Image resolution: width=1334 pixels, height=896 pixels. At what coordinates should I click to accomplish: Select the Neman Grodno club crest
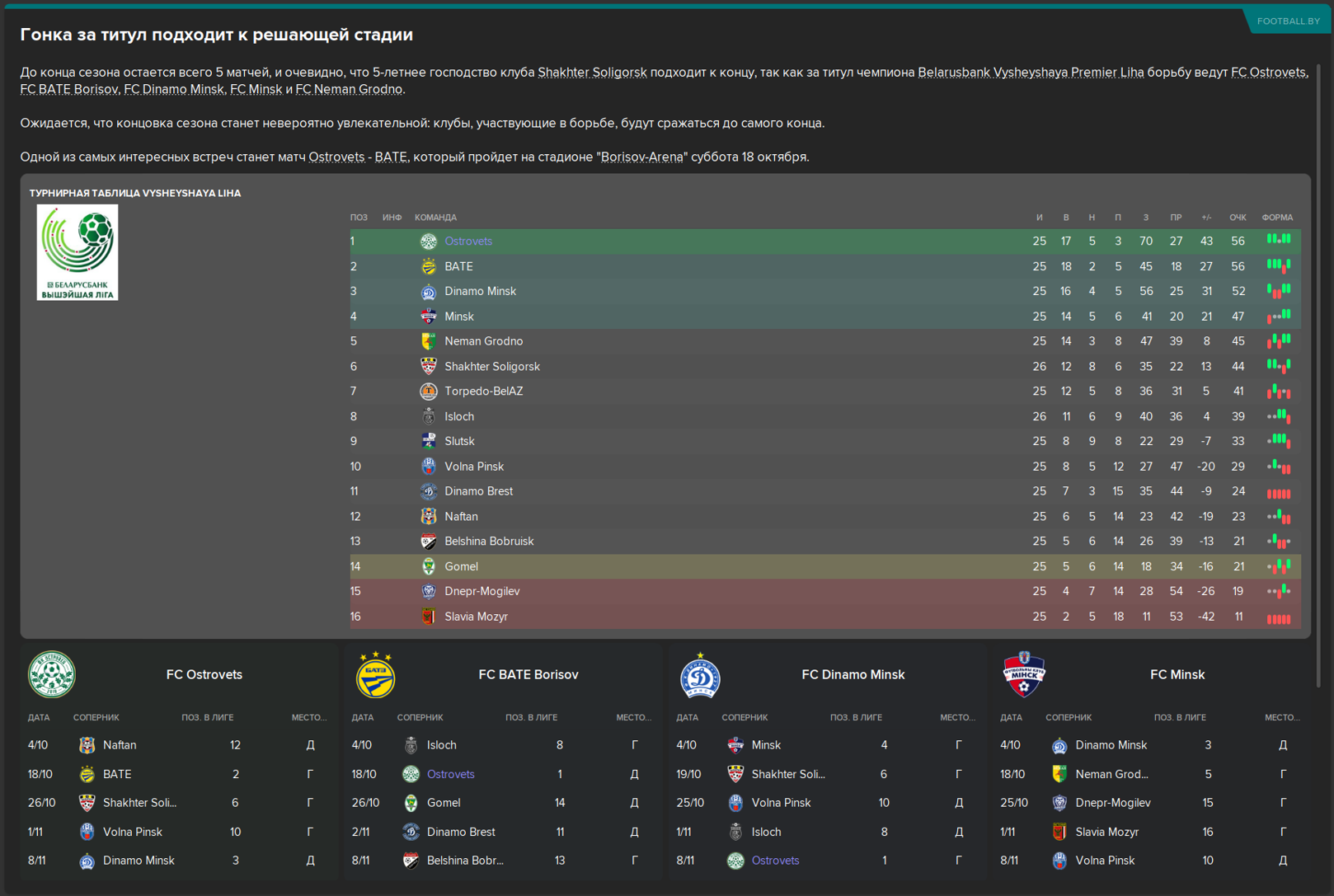click(429, 341)
